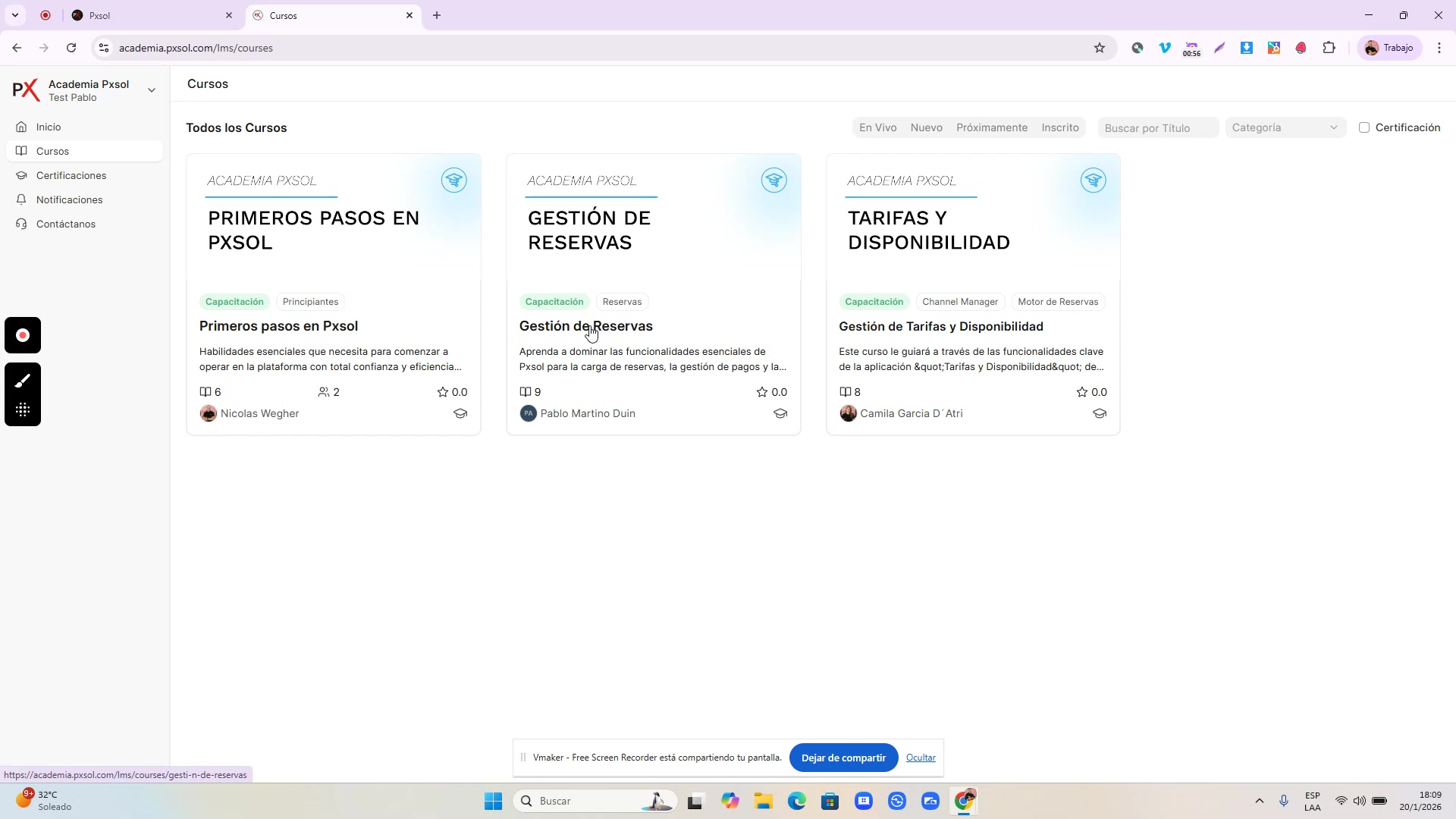
Task: Open Cursos in the sidebar
Action: point(84,151)
